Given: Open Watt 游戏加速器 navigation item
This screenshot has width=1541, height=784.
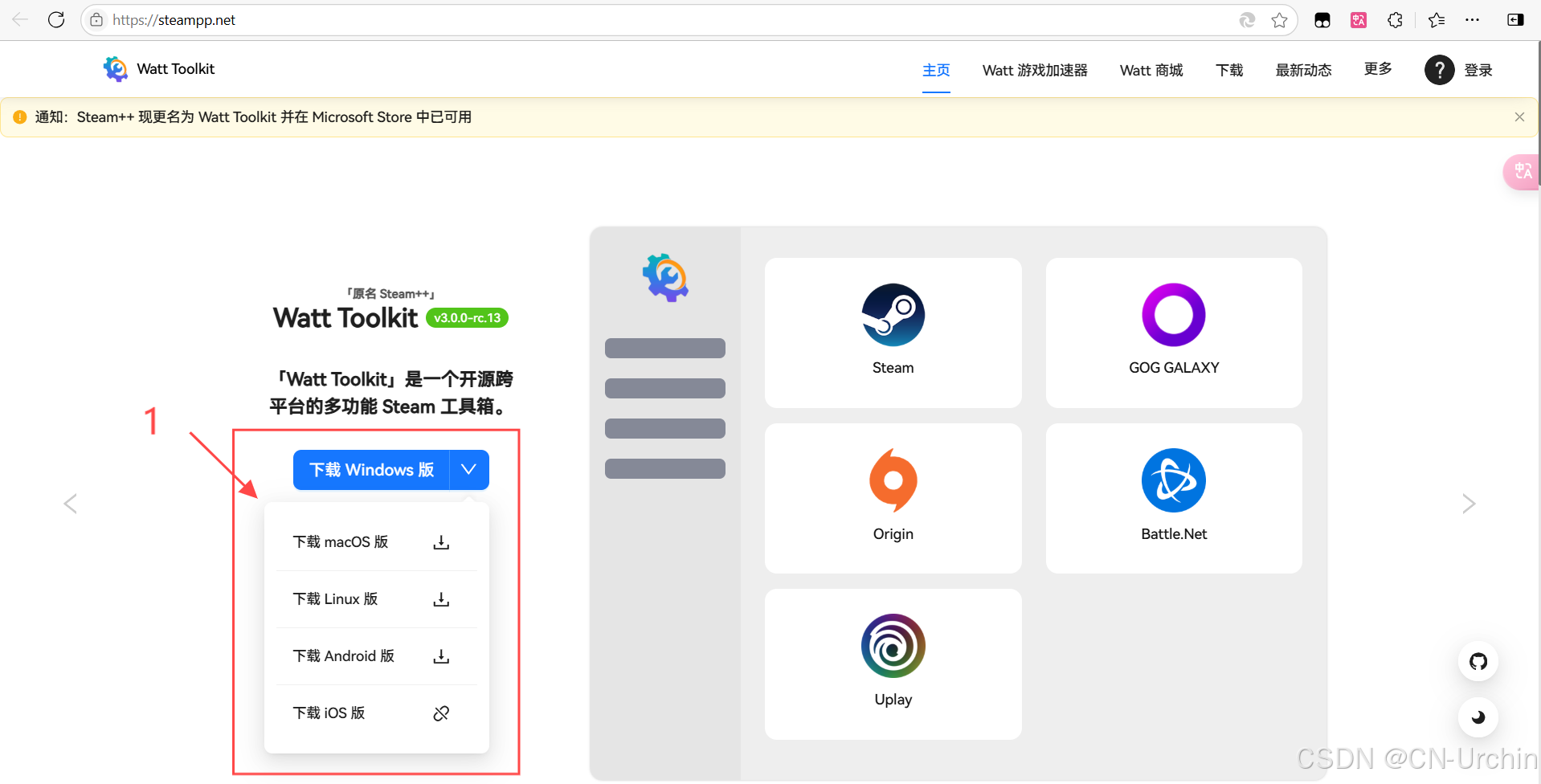Looking at the screenshot, I should (1035, 70).
